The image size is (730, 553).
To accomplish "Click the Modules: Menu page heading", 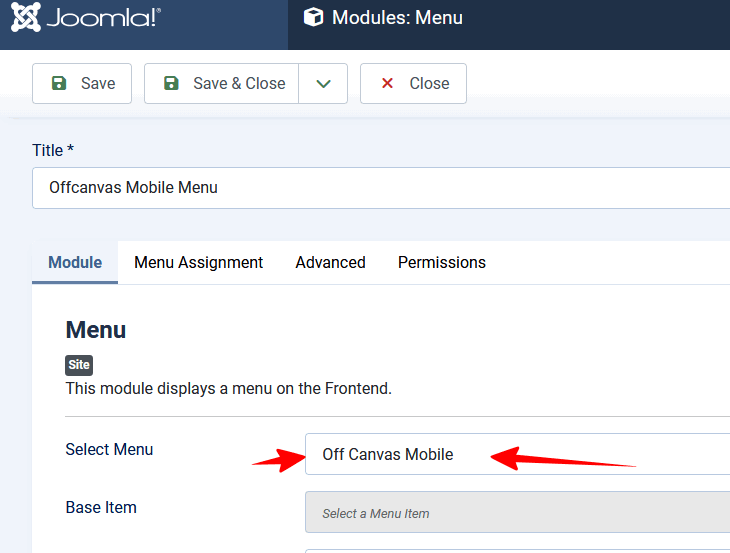I will tap(397, 18).
